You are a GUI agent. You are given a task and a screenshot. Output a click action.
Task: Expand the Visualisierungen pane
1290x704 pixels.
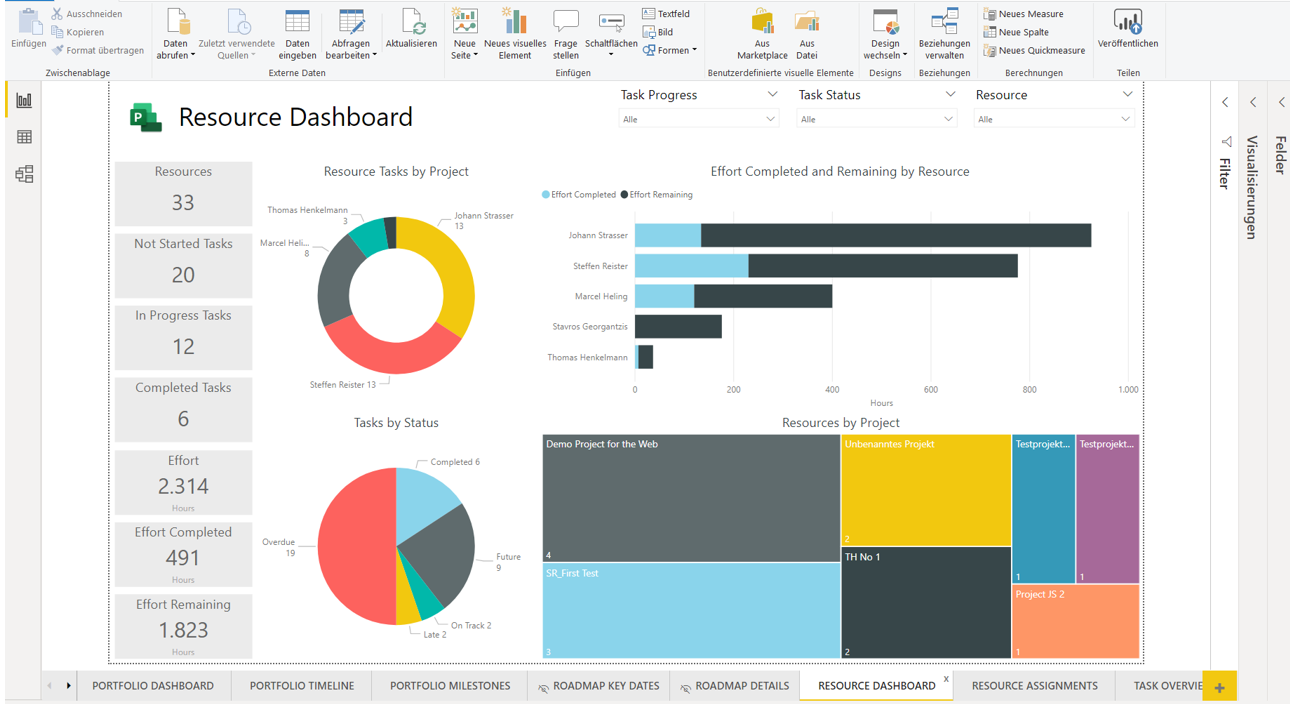point(1253,102)
